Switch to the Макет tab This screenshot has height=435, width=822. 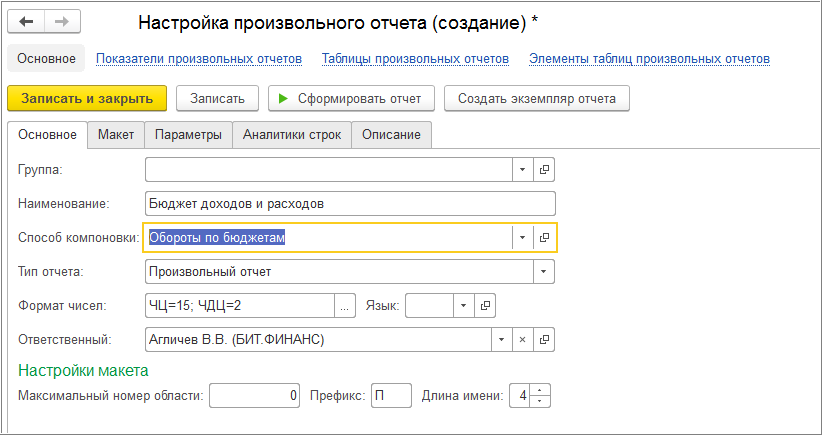point(116,135)
